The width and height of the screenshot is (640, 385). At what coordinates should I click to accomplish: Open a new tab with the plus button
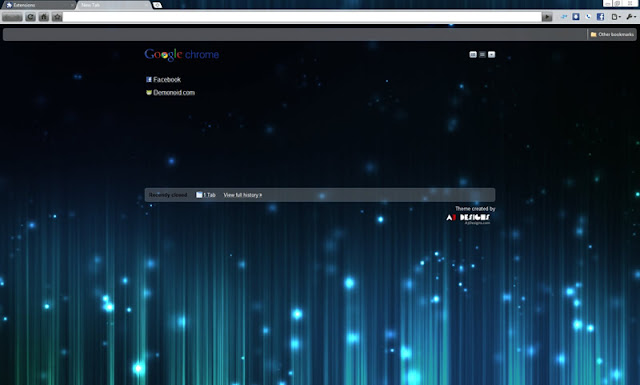pyautogui.click(x=157, y=5)
